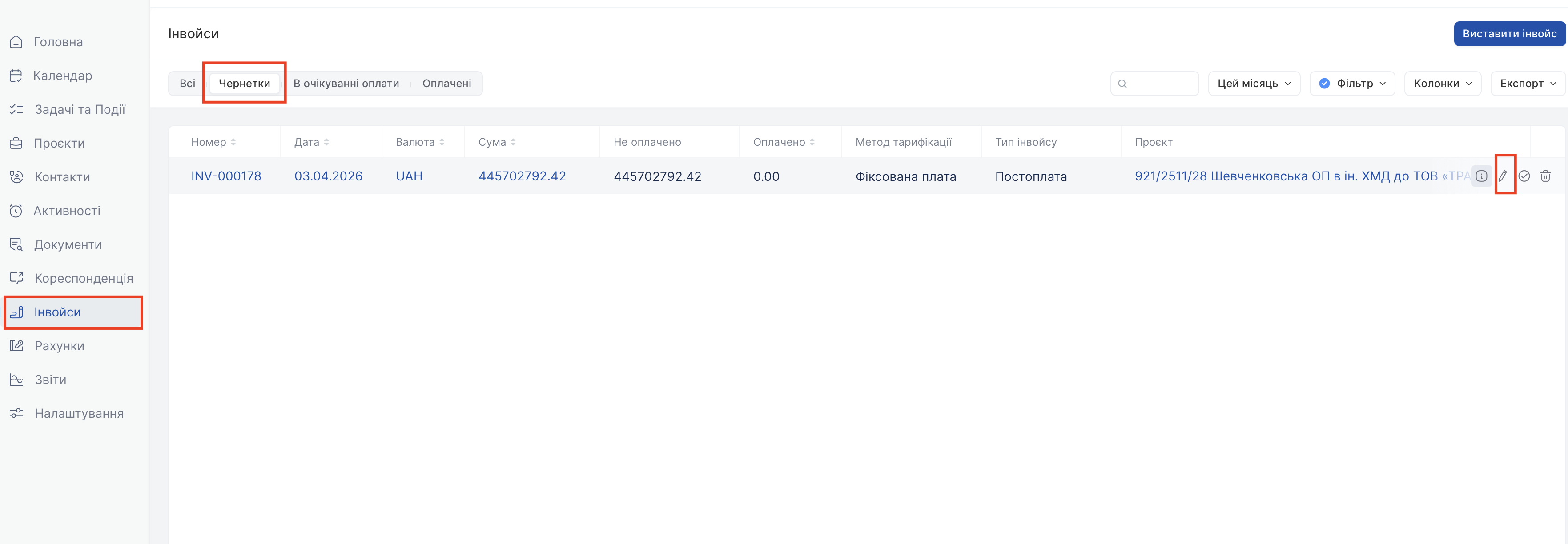Open invoice link INV-000178
The image size is (1568, 544).
pos(226,176)
